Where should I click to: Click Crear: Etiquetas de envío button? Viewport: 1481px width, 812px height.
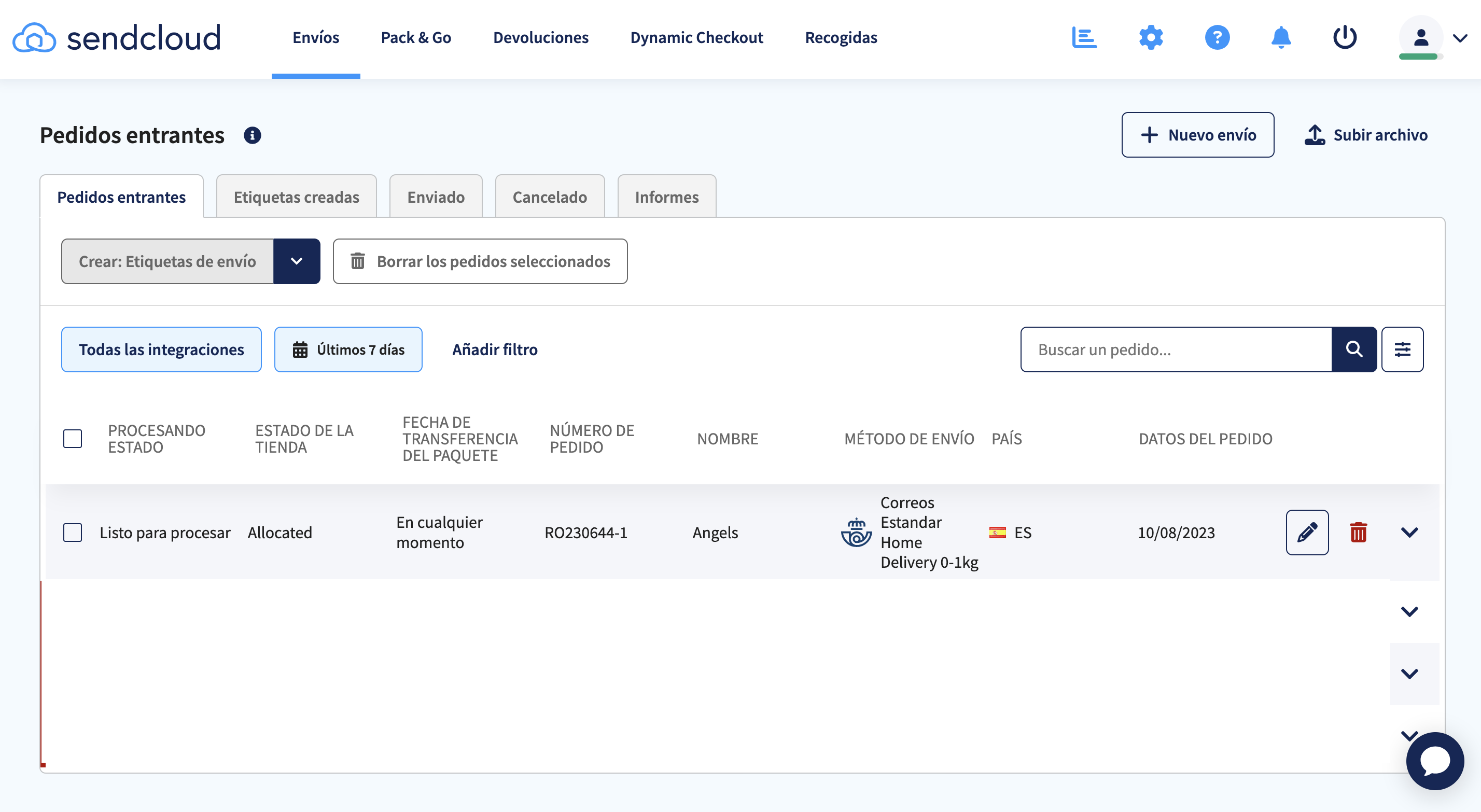point(167,261)
